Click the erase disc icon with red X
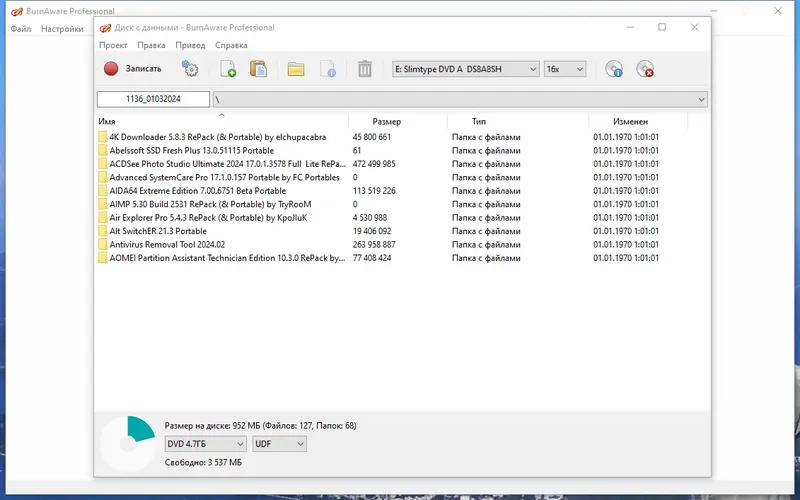Image resolution: width=800 pixels, height=500 pixels. 645,69
